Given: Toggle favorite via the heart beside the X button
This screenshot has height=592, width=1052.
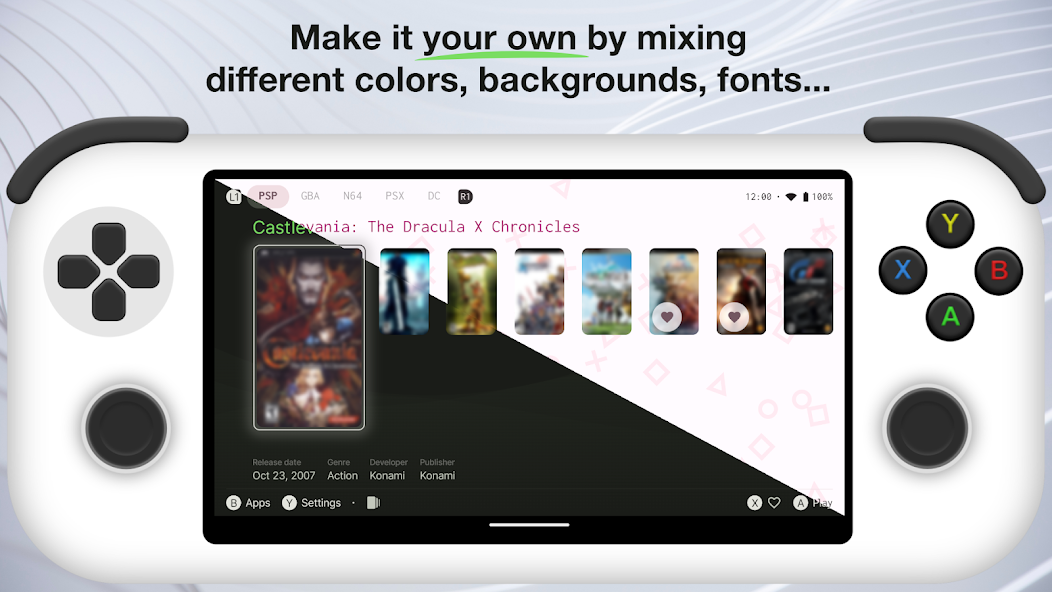Looking at the screenshot, I should pos(774,502).
